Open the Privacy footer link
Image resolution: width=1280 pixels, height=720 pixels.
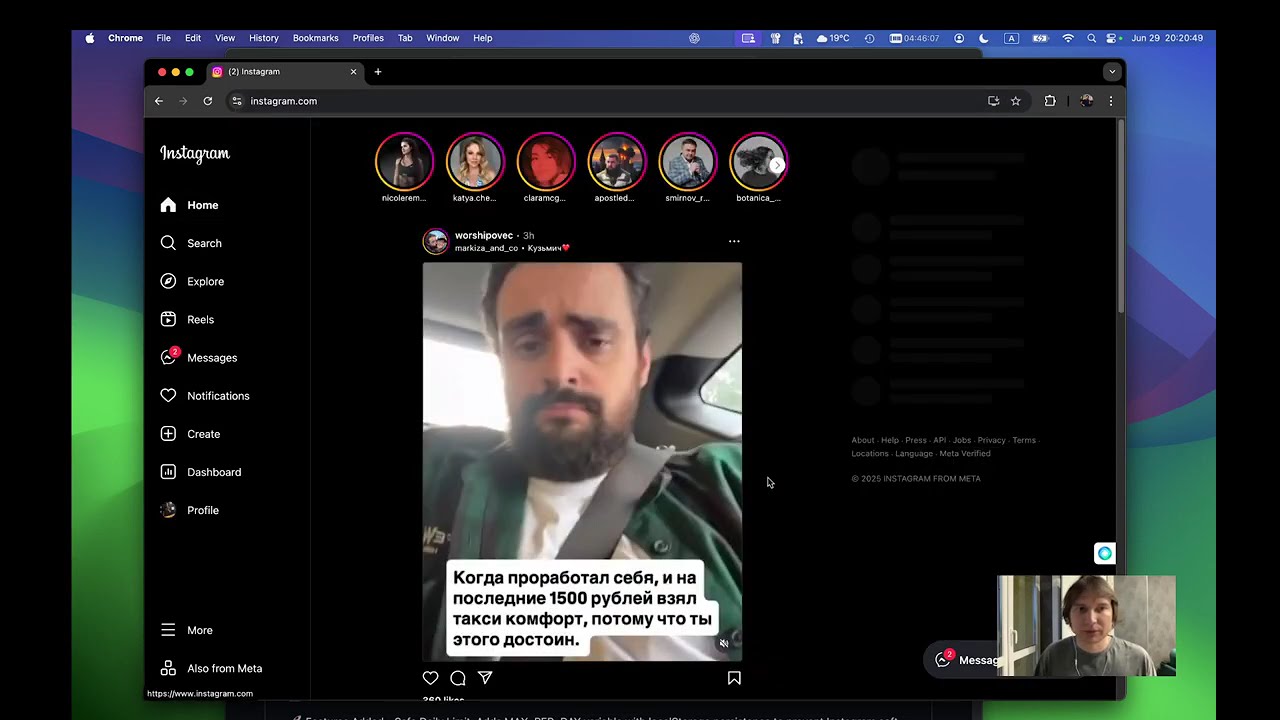(x=992, y=440)
